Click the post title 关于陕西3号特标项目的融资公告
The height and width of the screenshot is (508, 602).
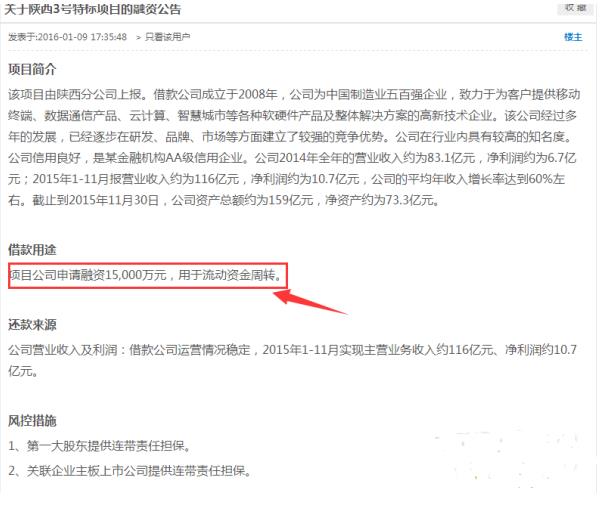tap(93, 9)
